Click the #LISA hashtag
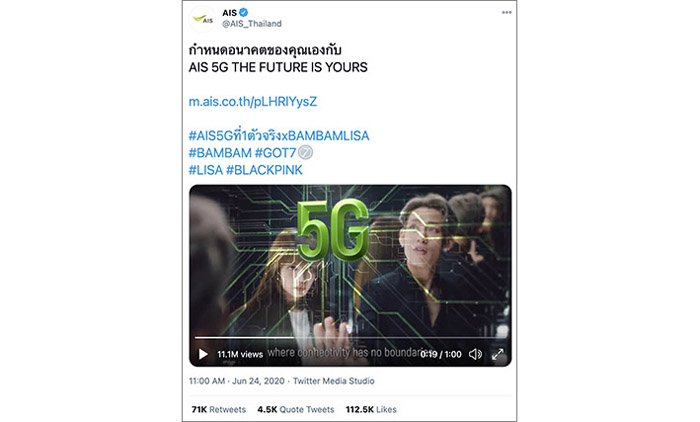This screenshot has width=700, height=422. tap(205, 170)
